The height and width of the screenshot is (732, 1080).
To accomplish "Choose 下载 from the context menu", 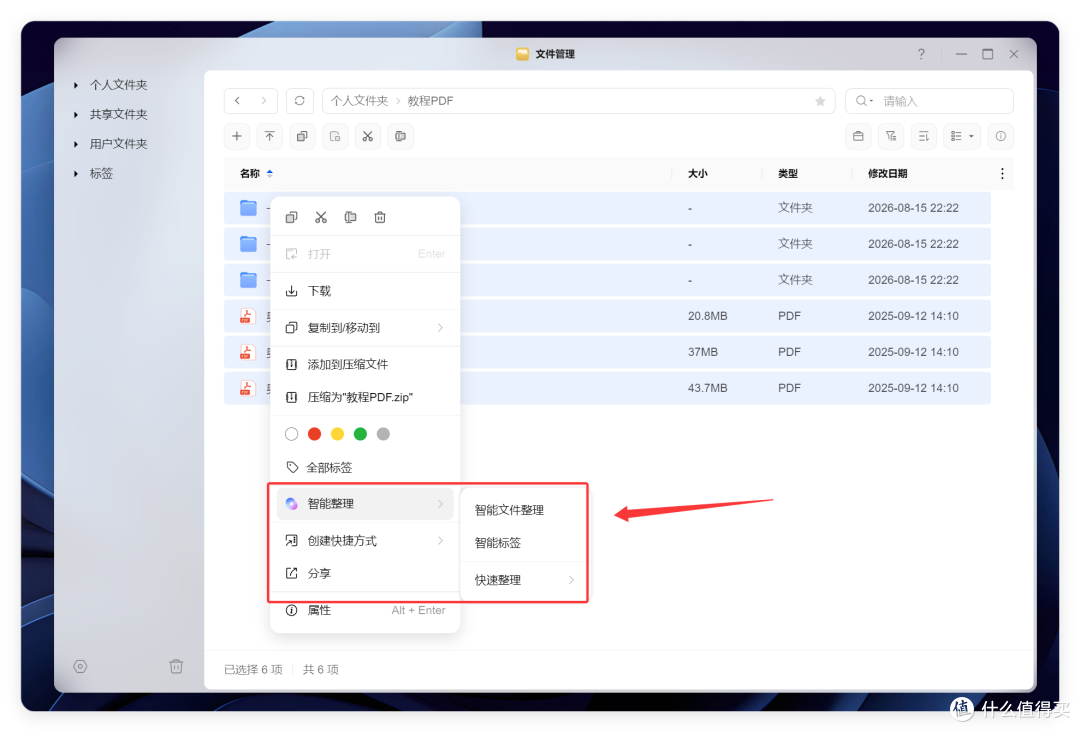I will (x=365, y=291).
